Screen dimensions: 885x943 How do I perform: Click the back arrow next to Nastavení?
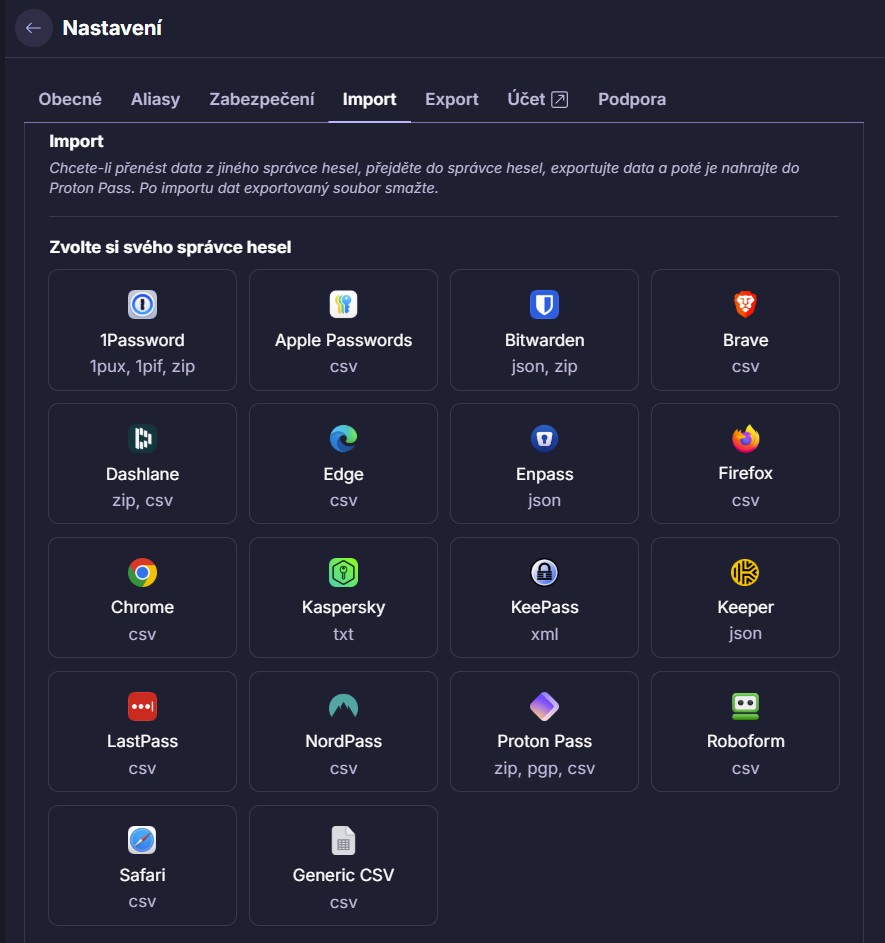tap(33, 28)
